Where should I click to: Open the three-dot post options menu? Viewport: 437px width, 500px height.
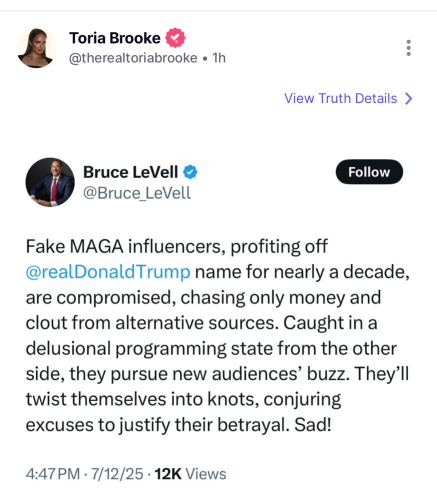408,48
